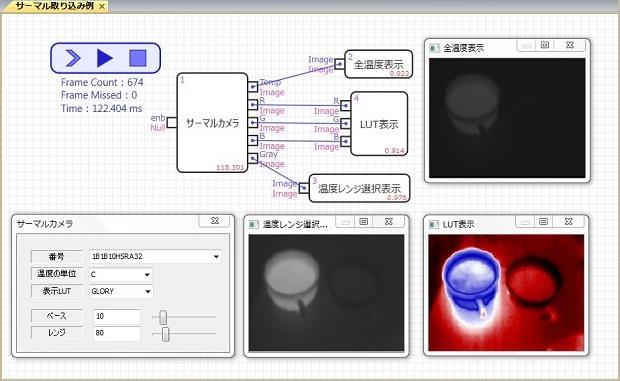
Task: Click the 番号 label
Action: point(57,257)
